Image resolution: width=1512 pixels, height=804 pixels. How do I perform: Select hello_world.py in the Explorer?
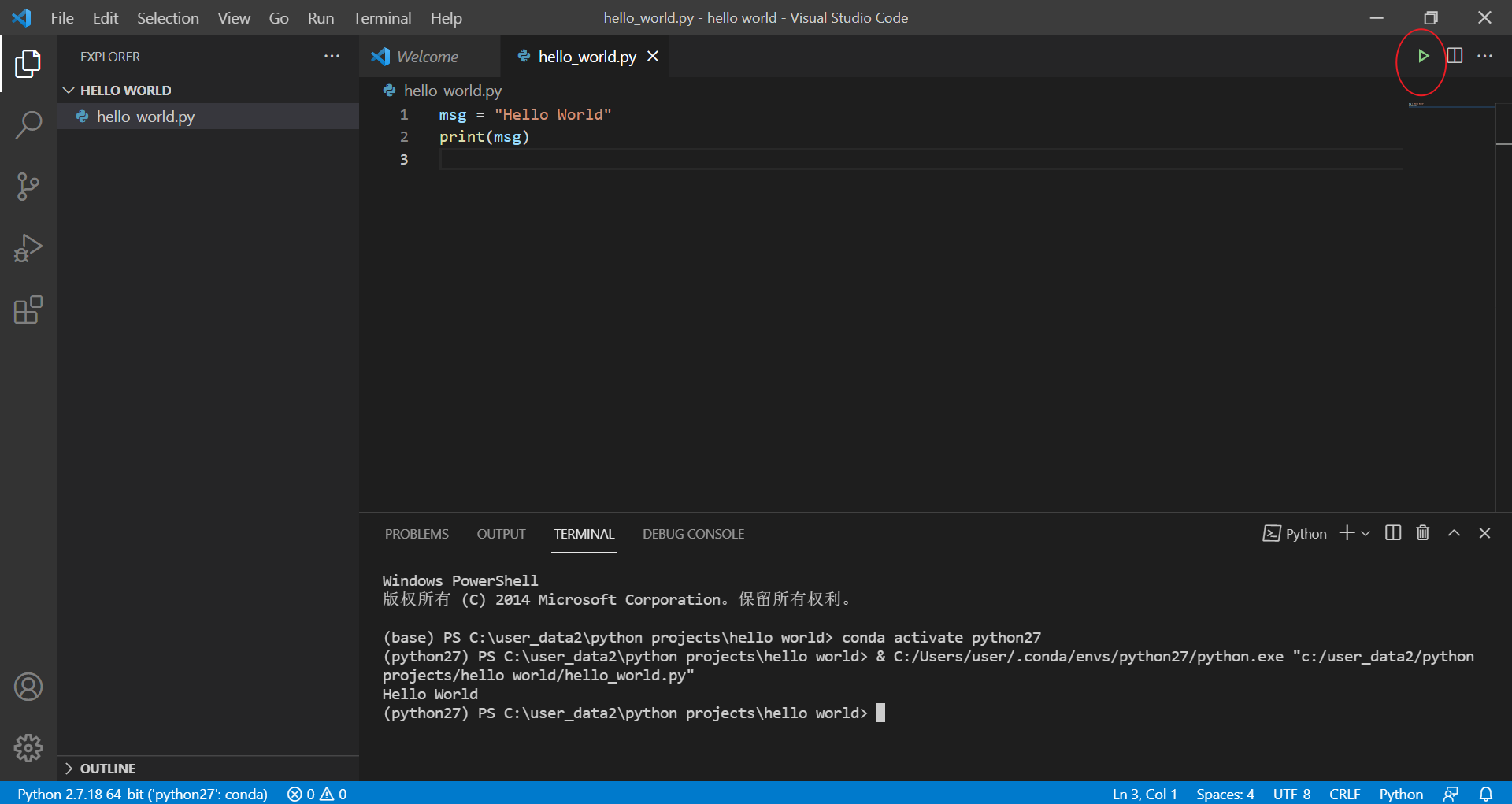pyautogui.click(x=145, y=117)
